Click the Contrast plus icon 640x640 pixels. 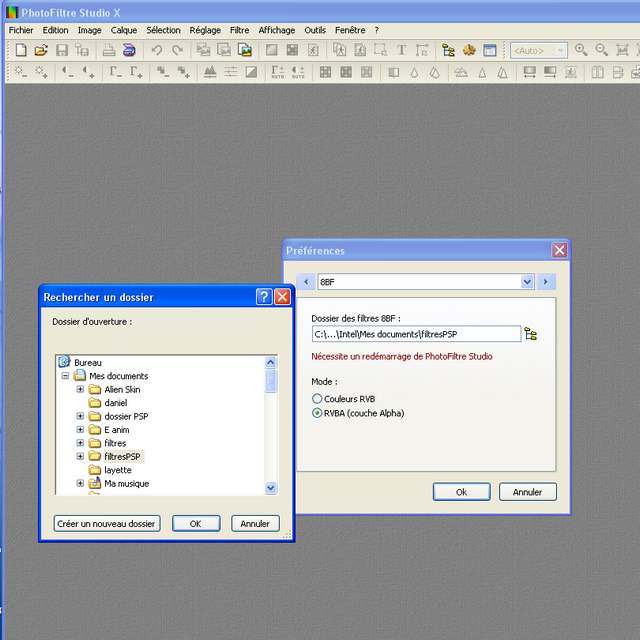click(x=88, y=72)
